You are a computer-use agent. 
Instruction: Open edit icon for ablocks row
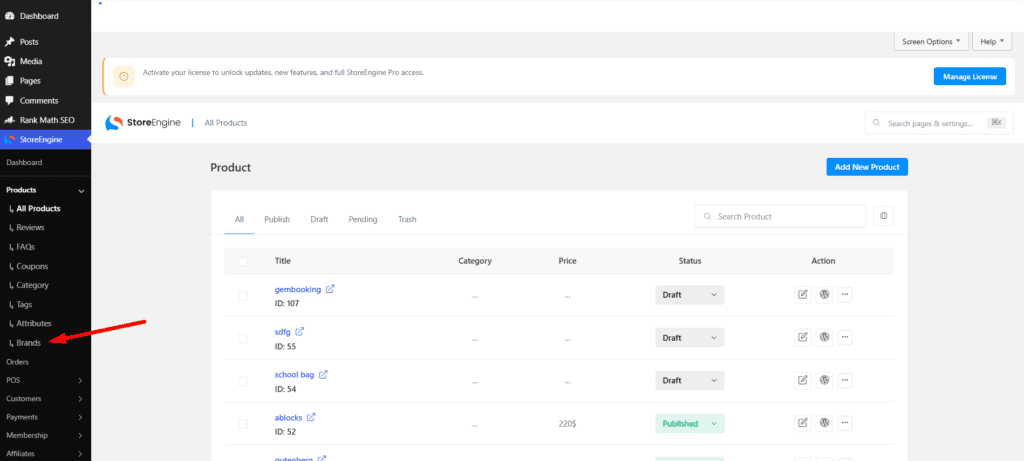coord(803,423)
